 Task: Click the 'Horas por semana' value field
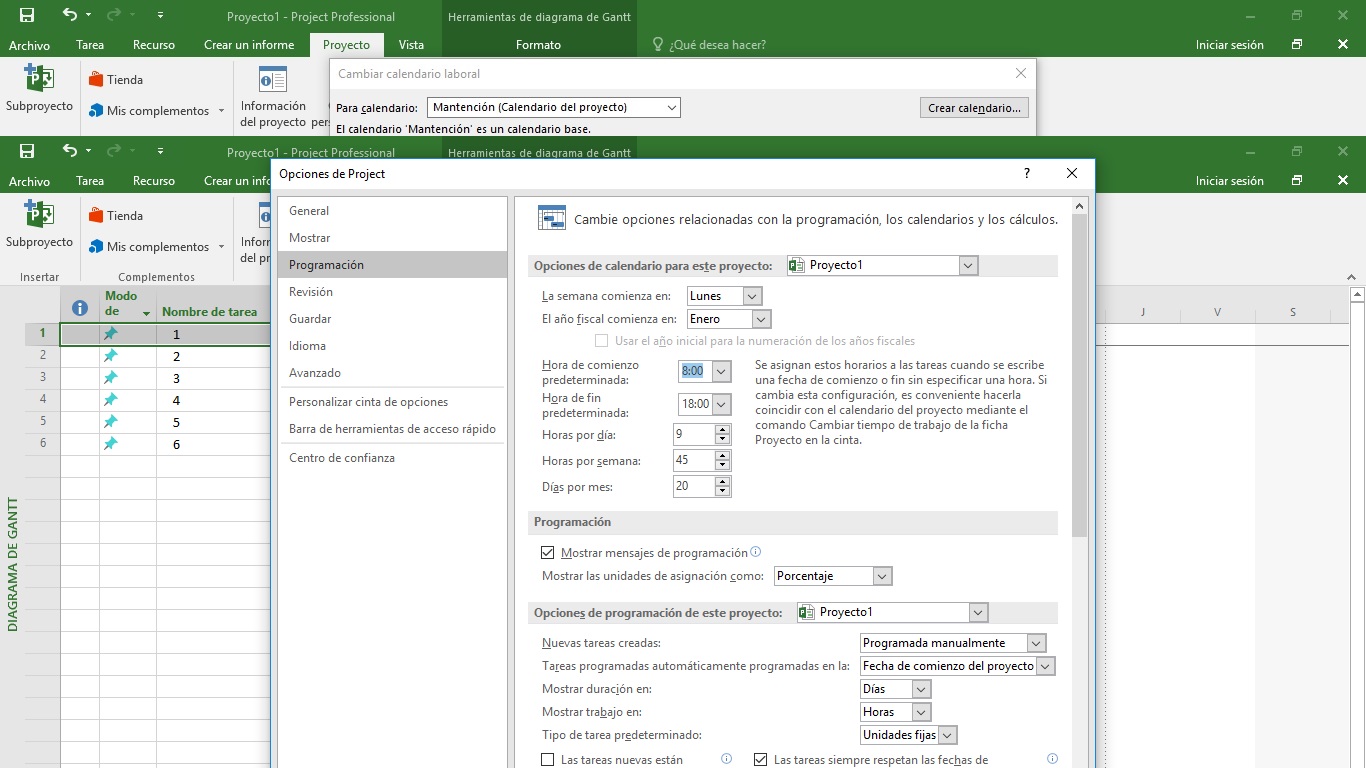click(x=694, y=461)
